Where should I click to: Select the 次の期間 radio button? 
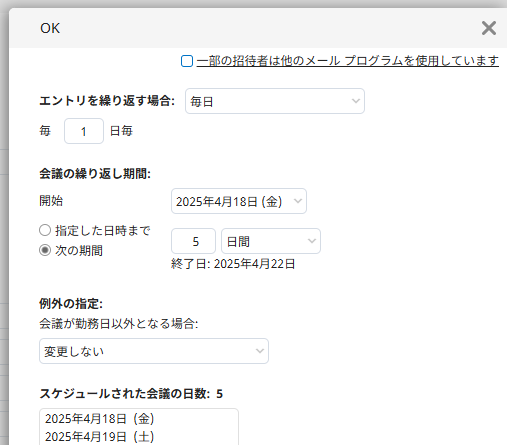[x=45, y=250]
